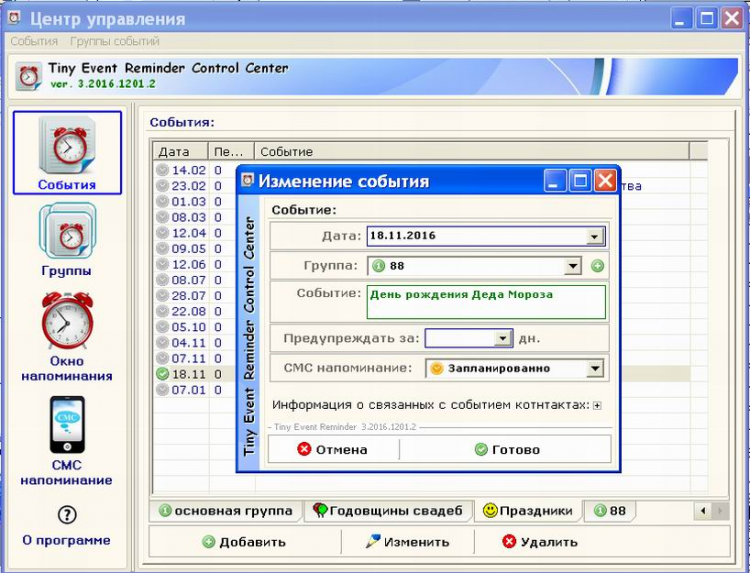Switch to the Праздники tab
This screenshot has width=750, height=573.
[x=528, y=511]
